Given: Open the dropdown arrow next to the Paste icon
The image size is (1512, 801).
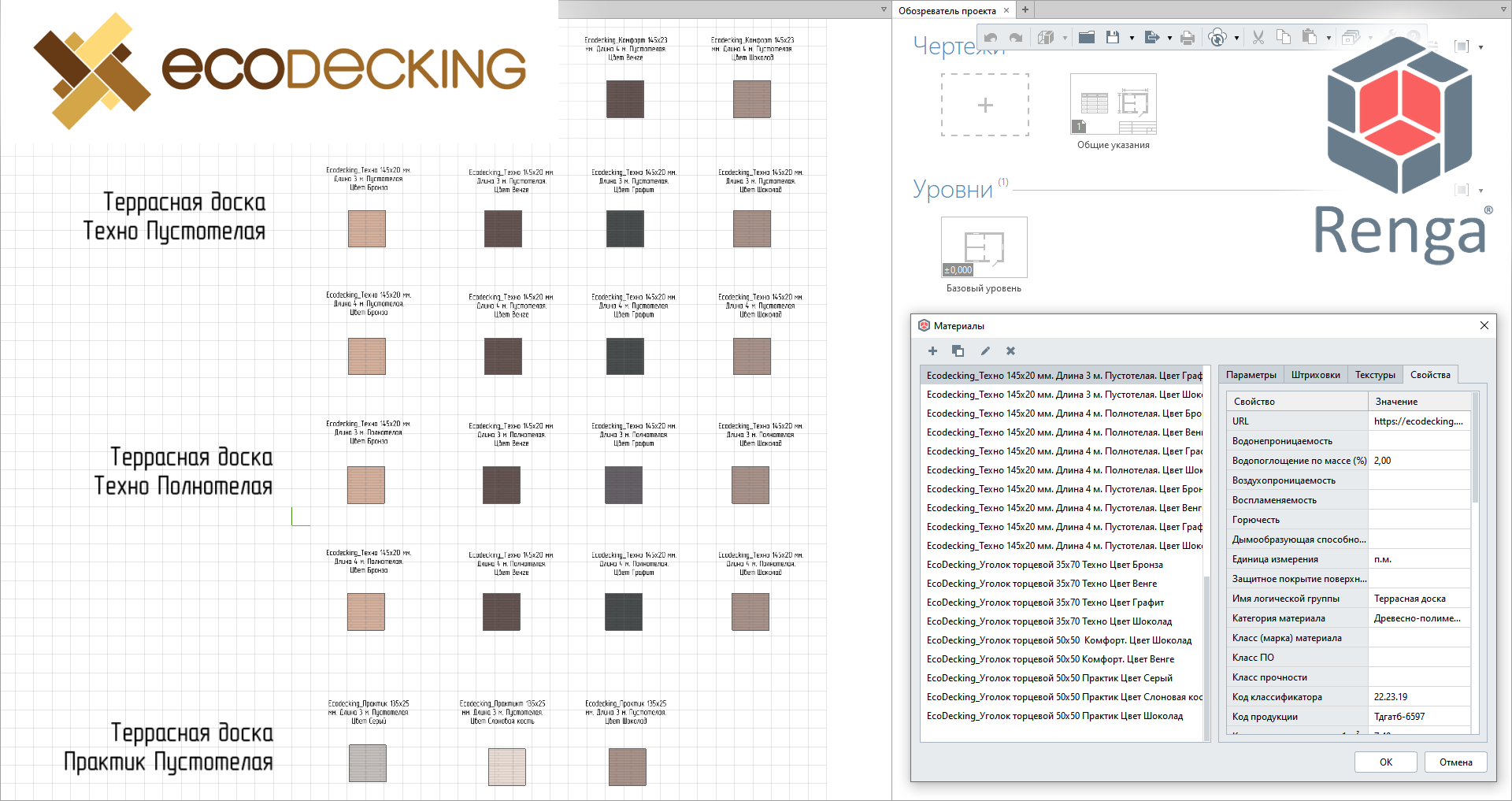Looking at the screenshot, I should point(1329,38).
